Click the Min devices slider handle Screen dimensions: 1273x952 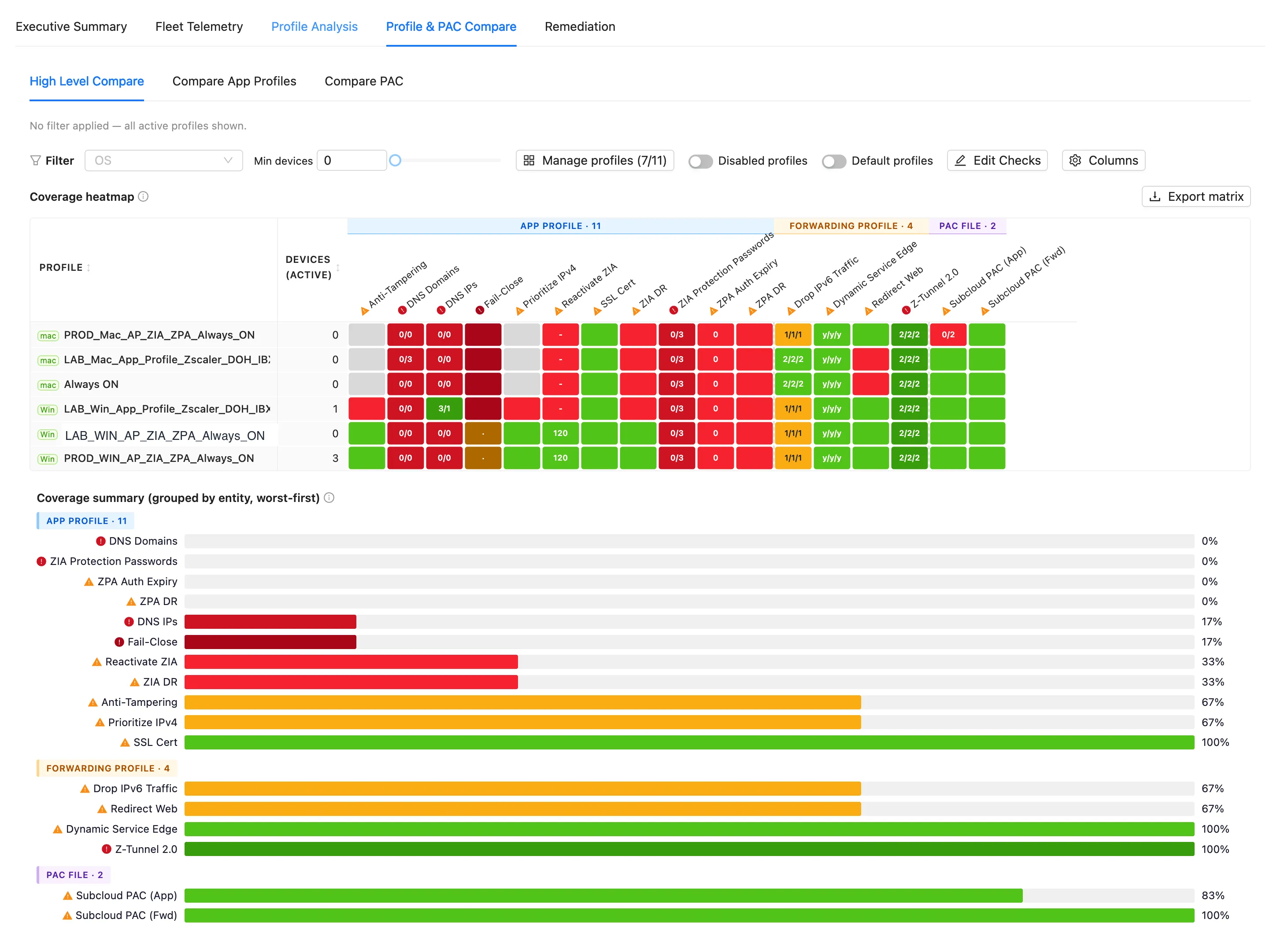click(x=395, y=160)
